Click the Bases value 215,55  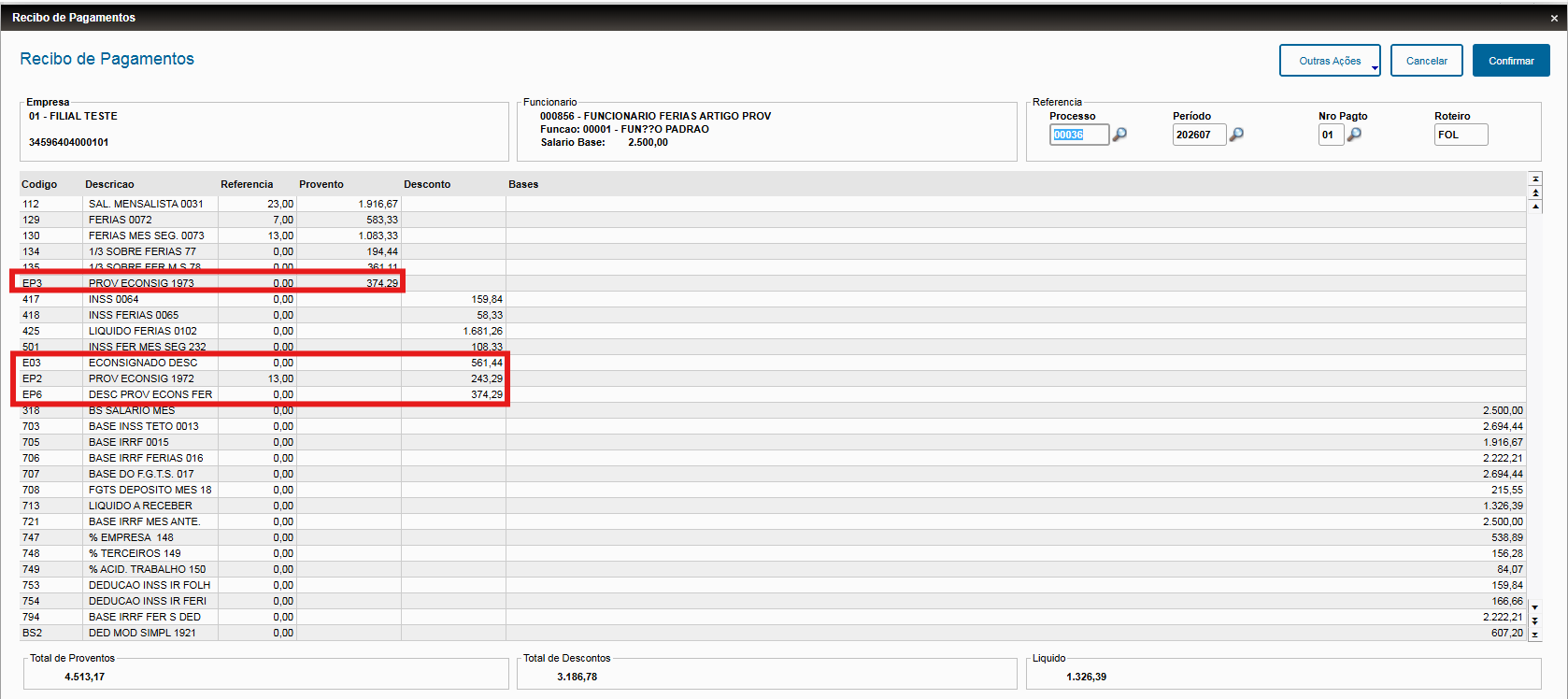[1507, 490]
